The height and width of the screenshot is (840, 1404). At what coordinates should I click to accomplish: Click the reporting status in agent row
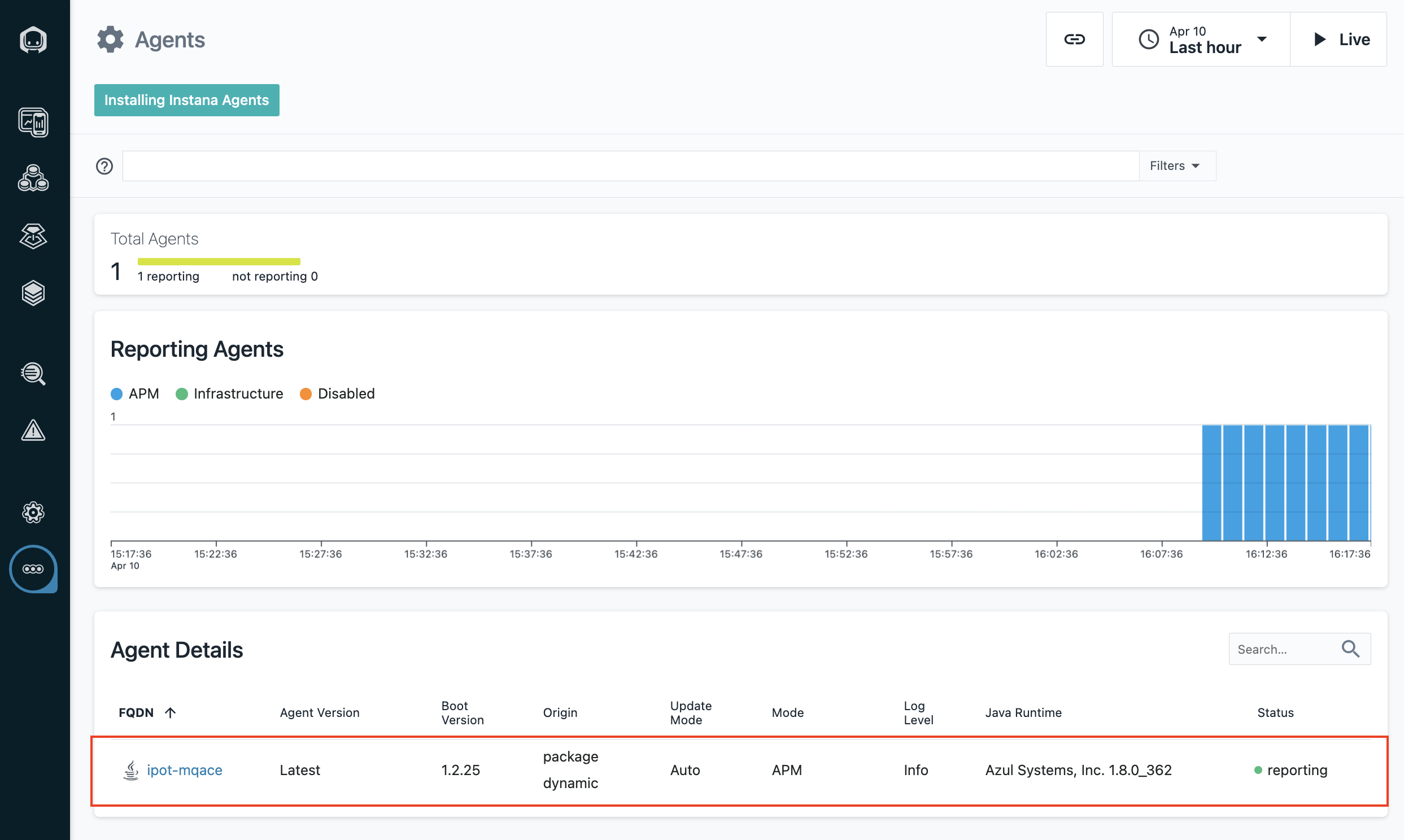(1291, 770)
